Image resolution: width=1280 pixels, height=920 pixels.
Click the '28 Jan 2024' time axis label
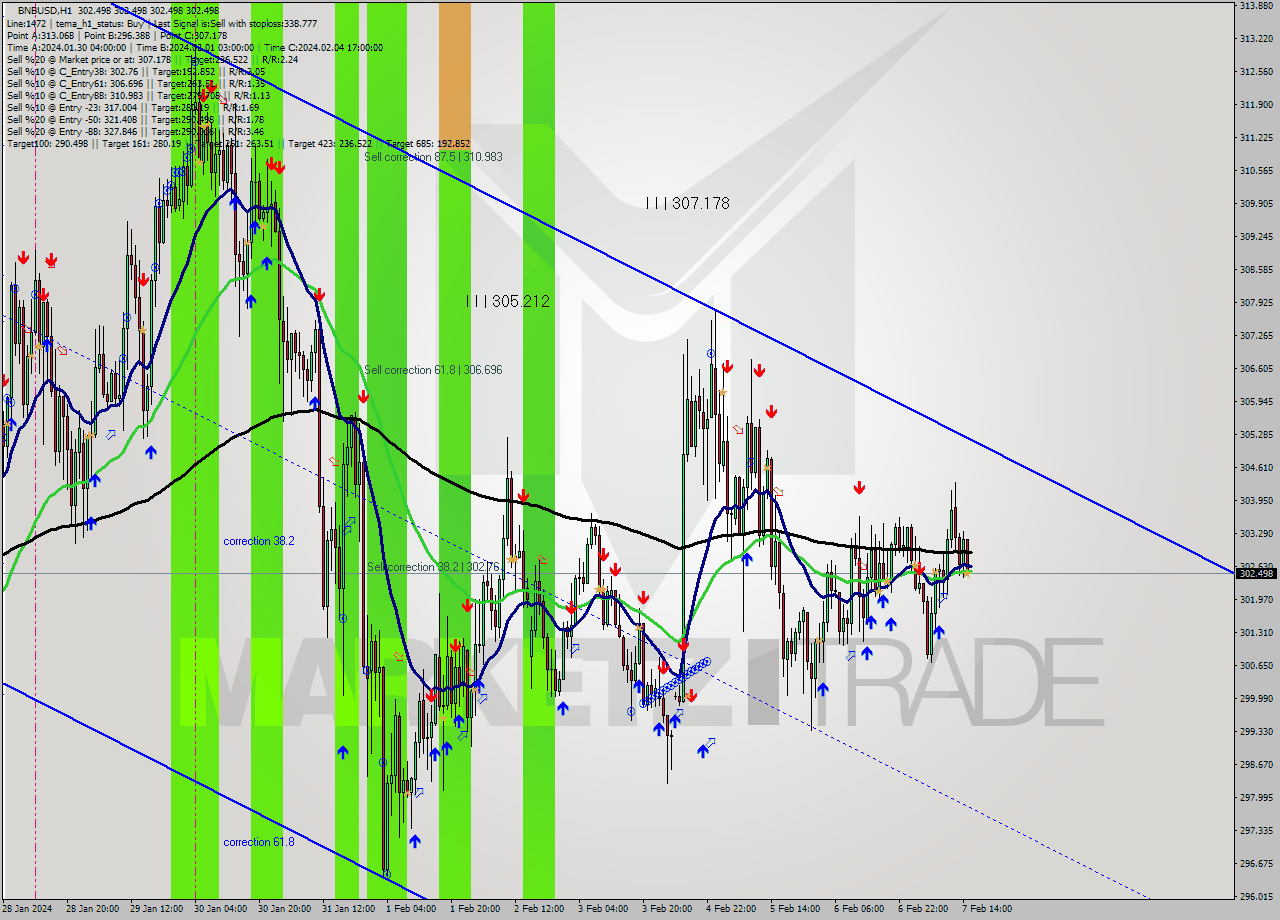27,909
